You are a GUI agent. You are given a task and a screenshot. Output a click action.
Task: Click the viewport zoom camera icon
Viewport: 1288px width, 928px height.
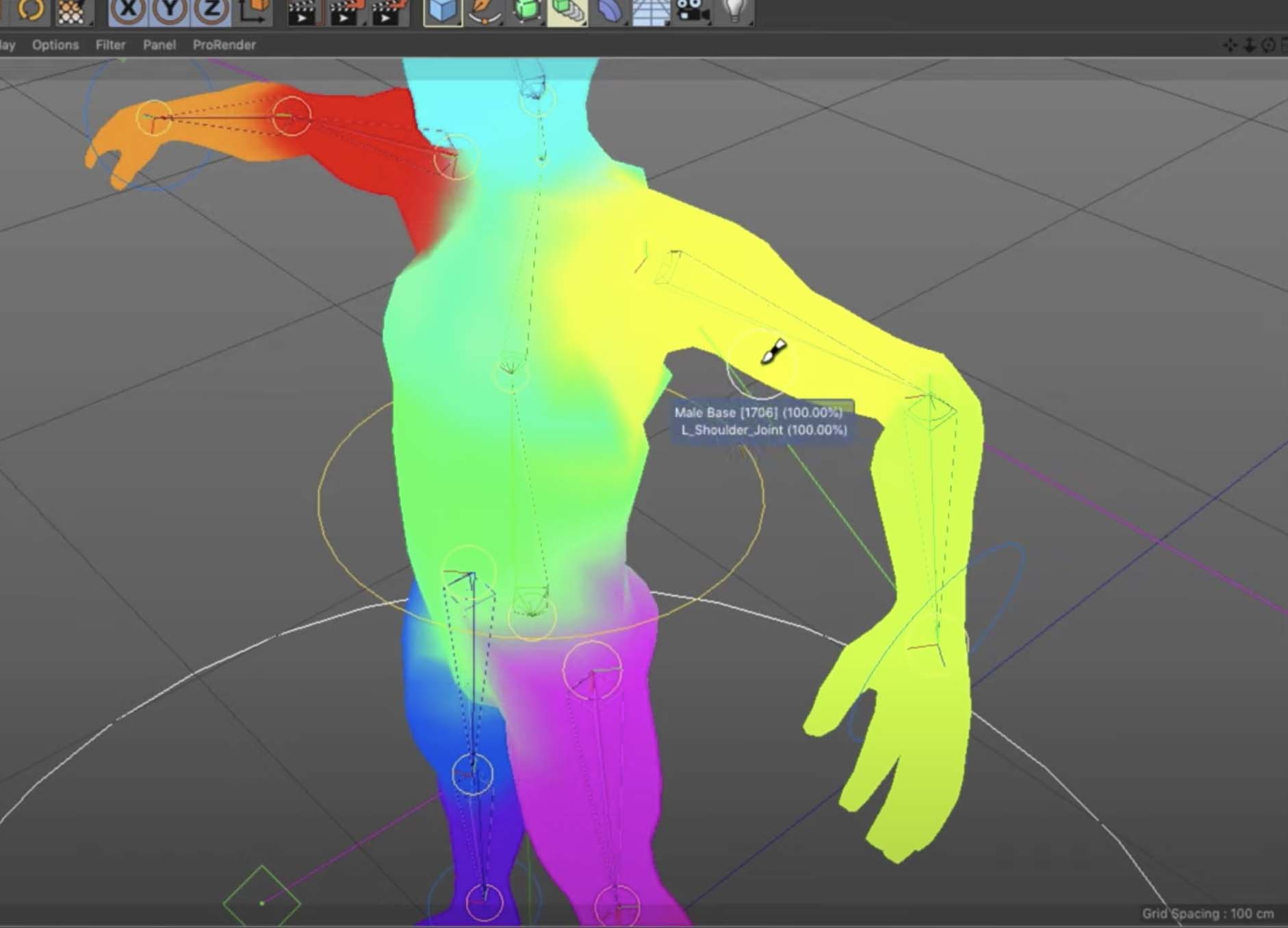[x=1249, y=45]
